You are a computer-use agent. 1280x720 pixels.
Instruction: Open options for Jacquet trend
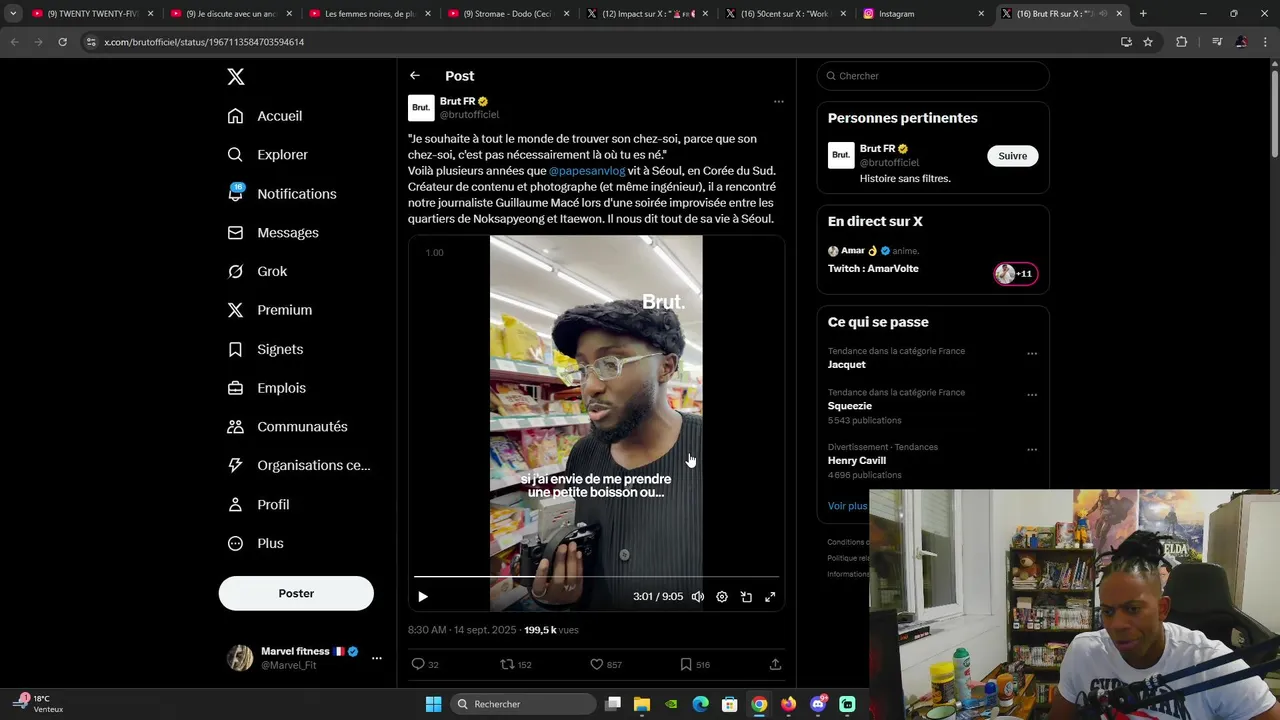click(1032, 353)
